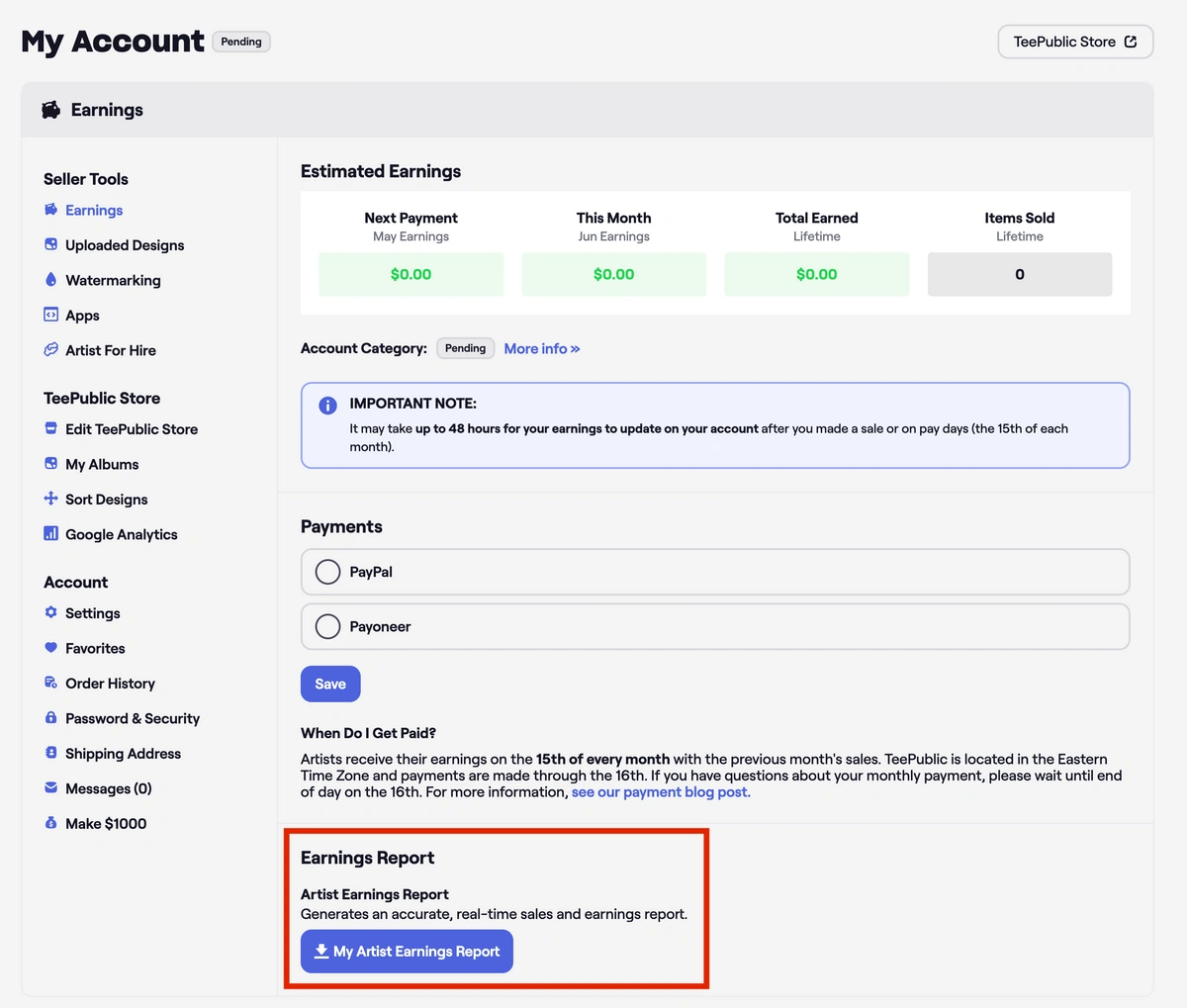Save the payment method
This screenshot has height=1008, width=1187.
point(330,684)
